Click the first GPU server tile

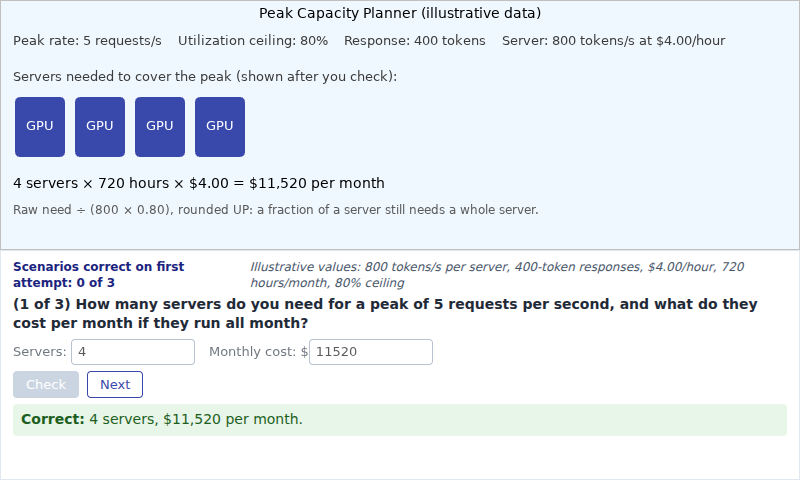coord(40,126)
